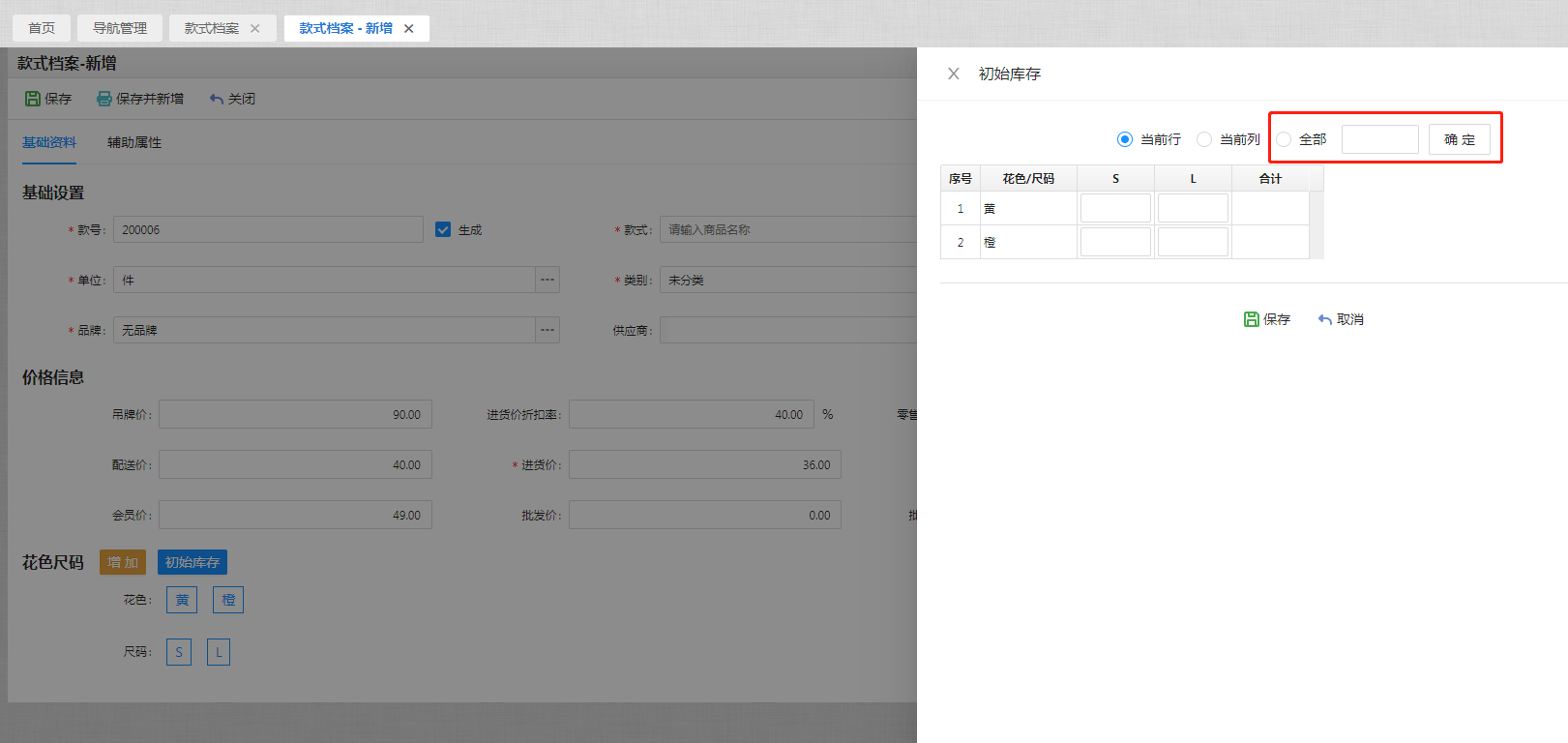Click the 保存并新增 printer-like icon
Image resolution: width=1568 pixels, height=743 pixels.
coord(104,99)
